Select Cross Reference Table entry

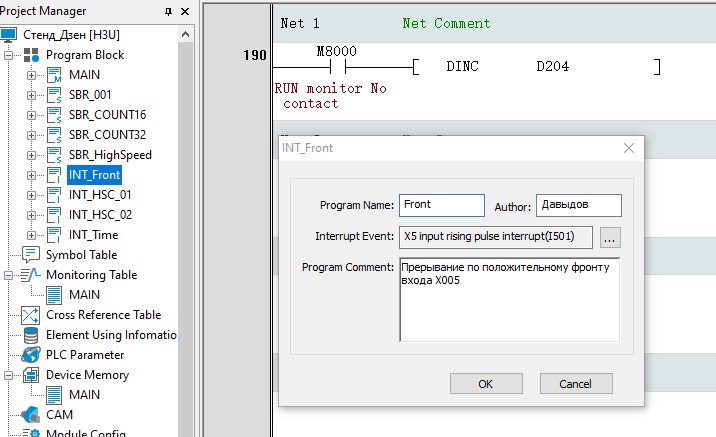pyautogui.click(x=104, y=315)
